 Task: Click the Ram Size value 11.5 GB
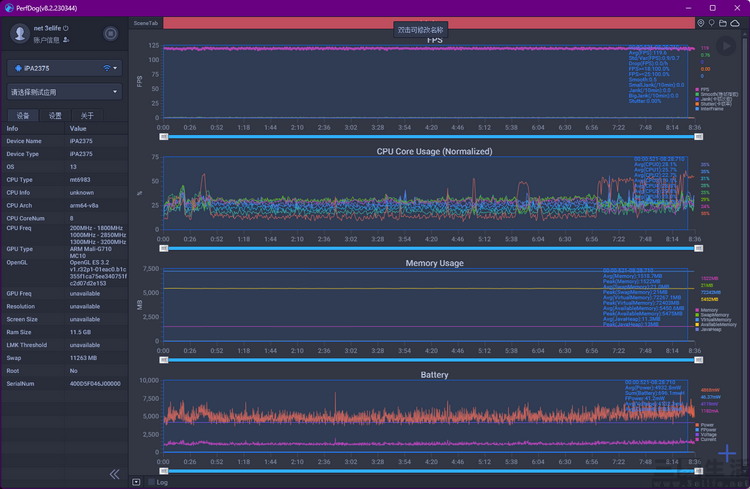point(81,332)
